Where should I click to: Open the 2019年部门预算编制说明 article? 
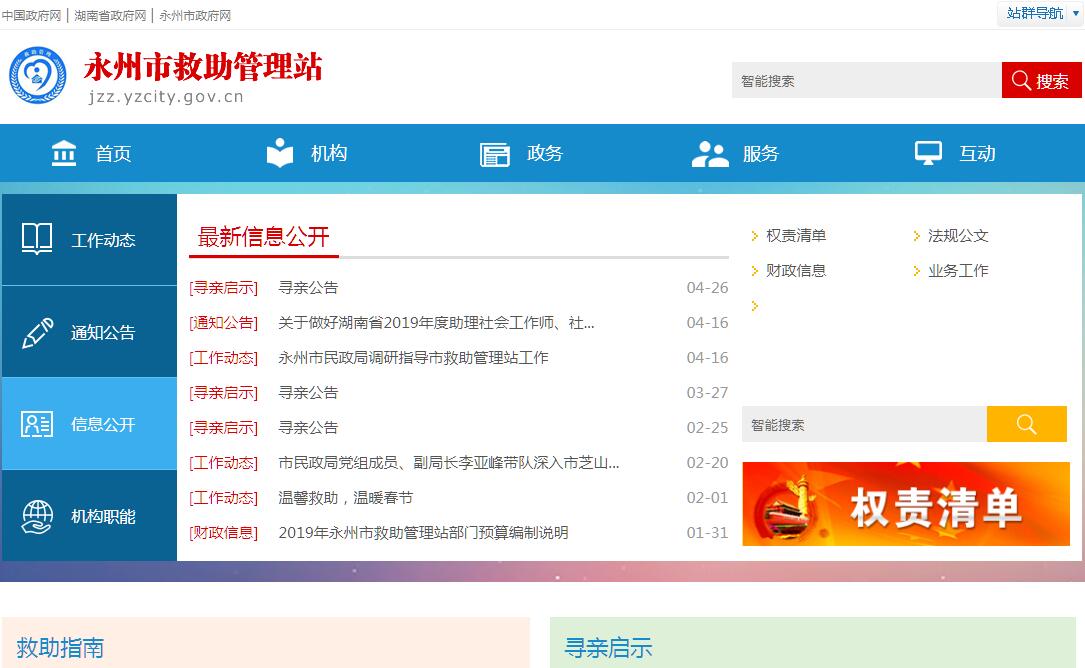tap(423, 533)
